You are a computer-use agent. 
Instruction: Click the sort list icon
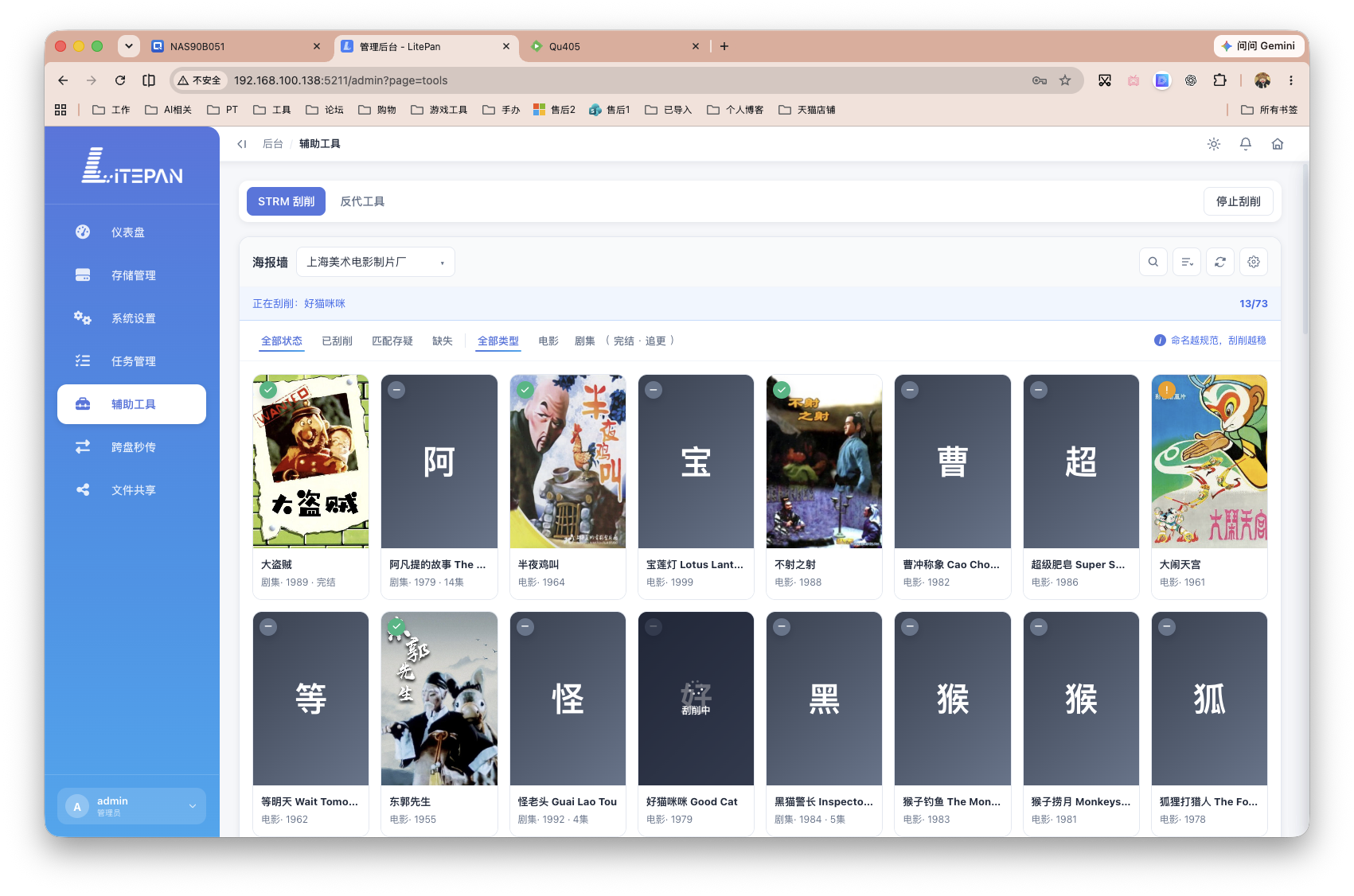[1187, 262]
